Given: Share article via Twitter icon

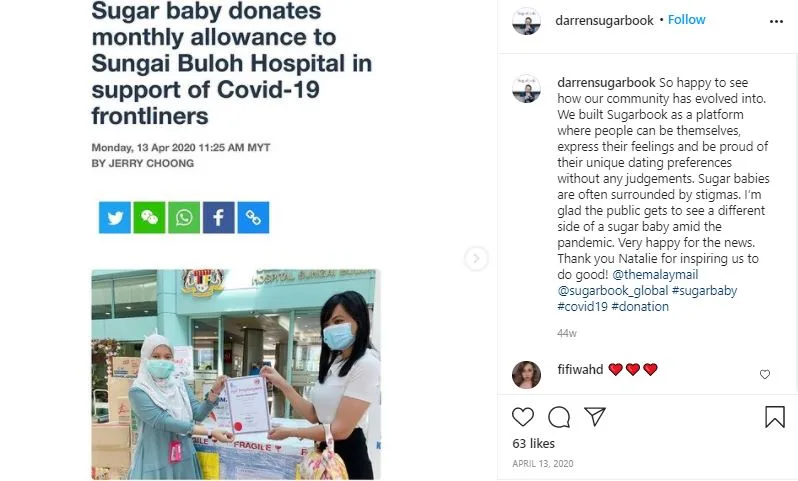Looking at the screenshot, I should pyautogui.click(x=115, y=217).
